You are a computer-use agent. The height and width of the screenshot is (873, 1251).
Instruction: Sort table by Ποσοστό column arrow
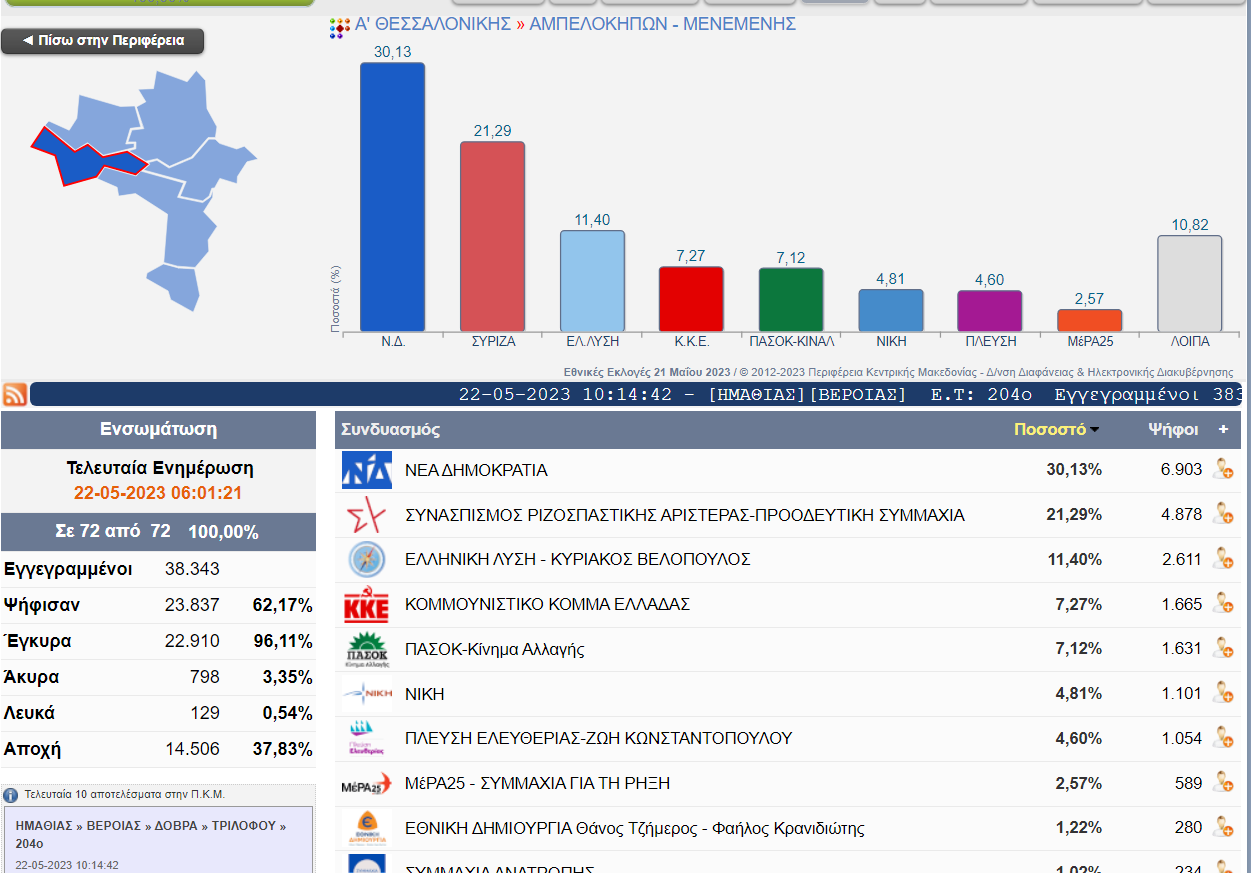1095,430
